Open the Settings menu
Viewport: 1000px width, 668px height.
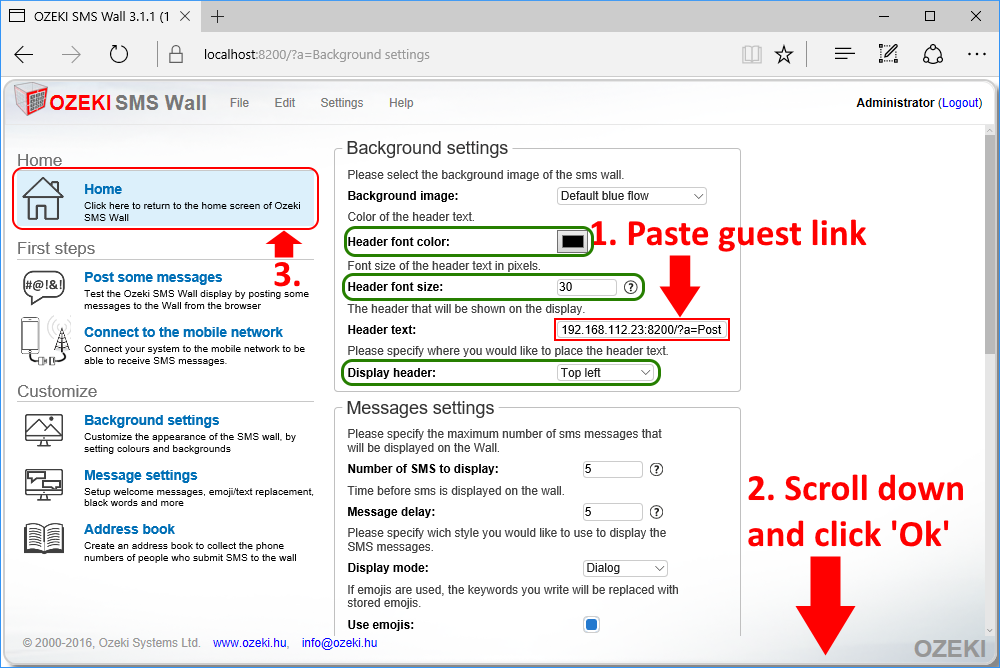341,103
